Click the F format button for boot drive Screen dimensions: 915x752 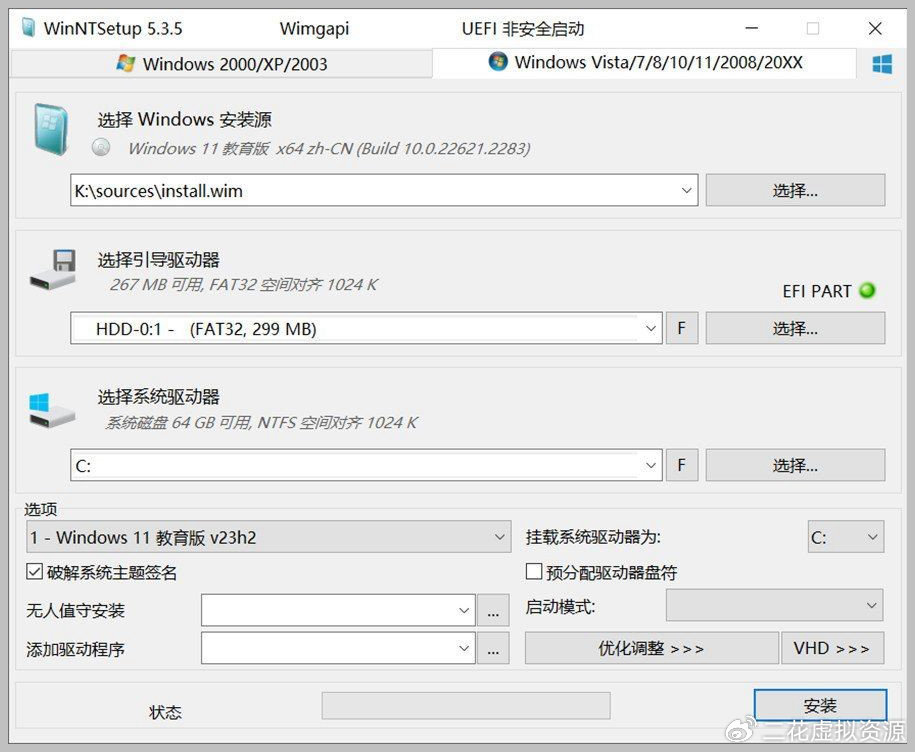pos(681,328)
